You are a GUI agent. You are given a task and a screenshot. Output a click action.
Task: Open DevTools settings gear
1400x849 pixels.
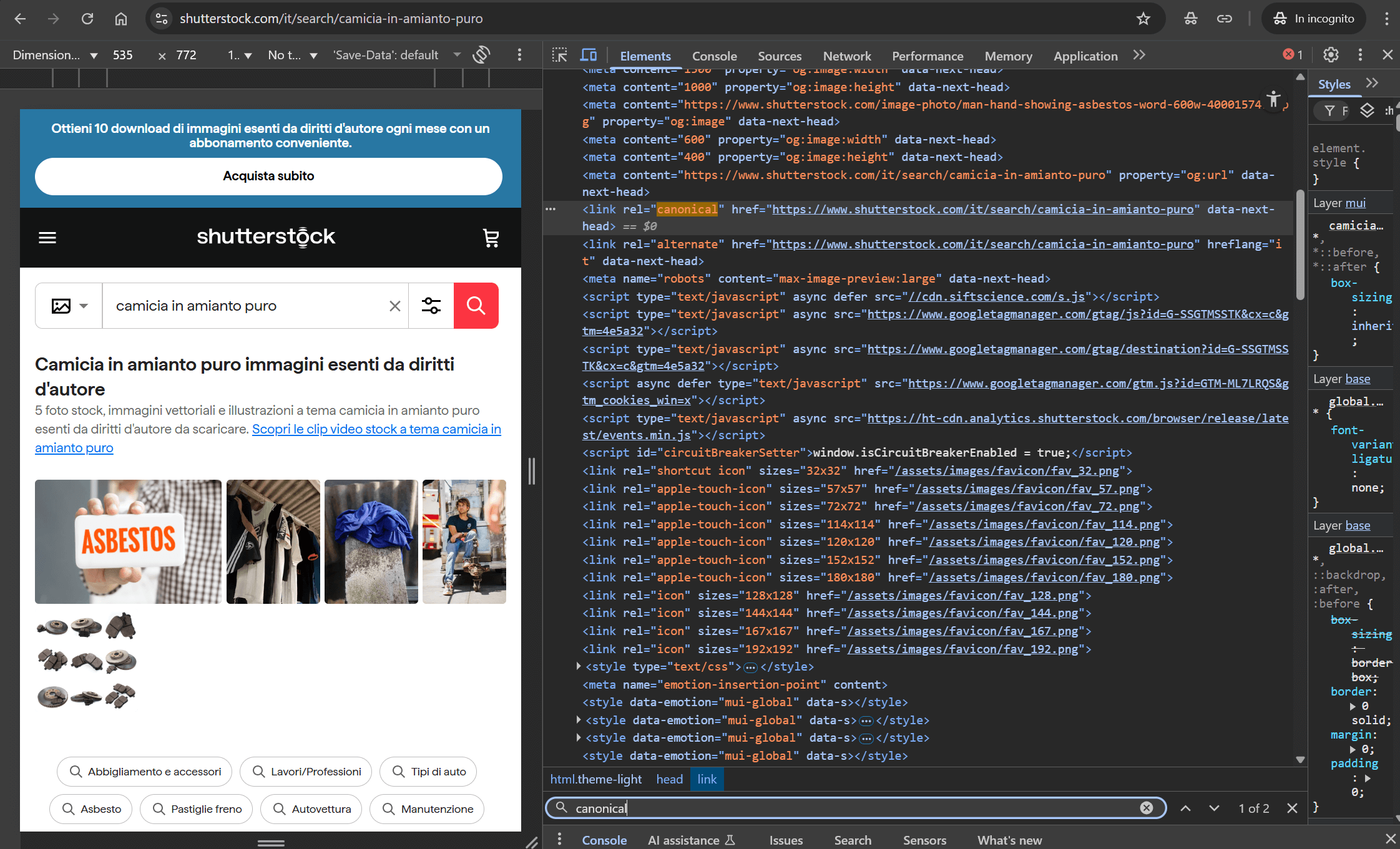pyautogui.click(x=1331, y=55)
